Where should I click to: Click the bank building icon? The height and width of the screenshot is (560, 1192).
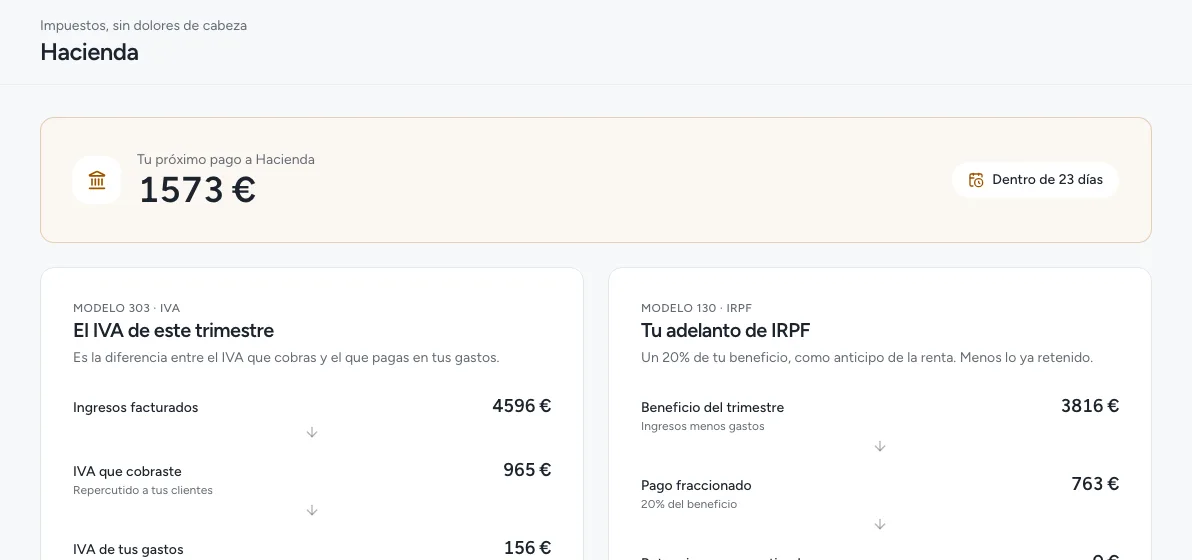(97, 180)
